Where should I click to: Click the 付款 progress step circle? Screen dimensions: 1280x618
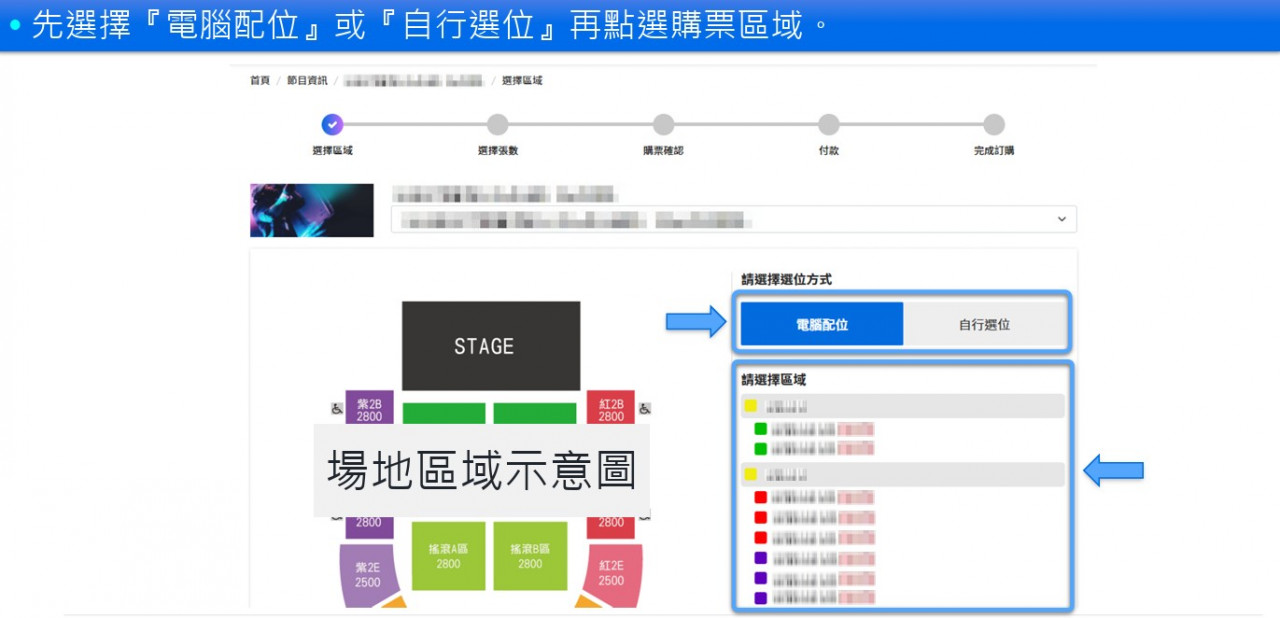click(x=828, y=124)
